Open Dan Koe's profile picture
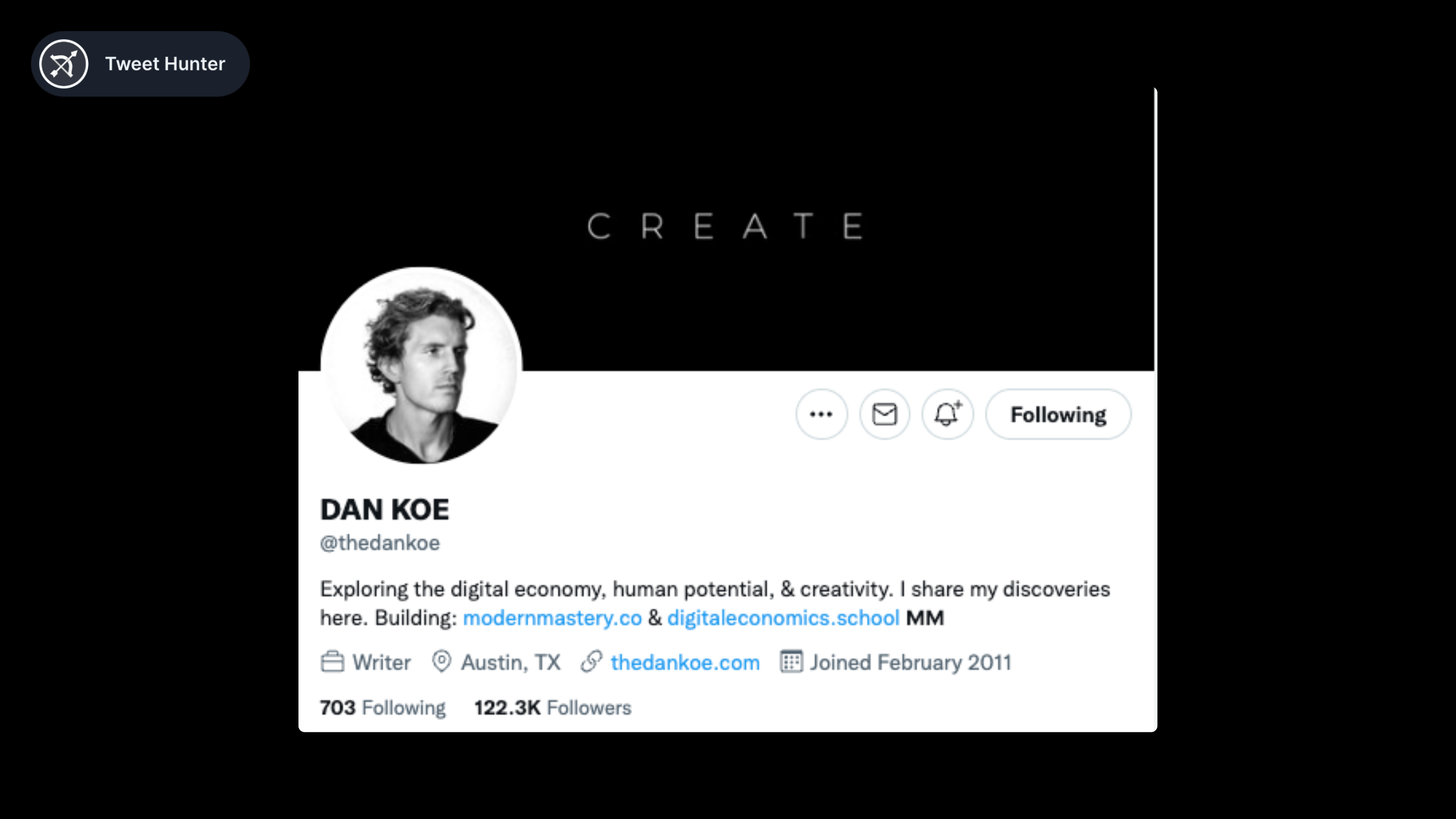 tap(421, 365)
